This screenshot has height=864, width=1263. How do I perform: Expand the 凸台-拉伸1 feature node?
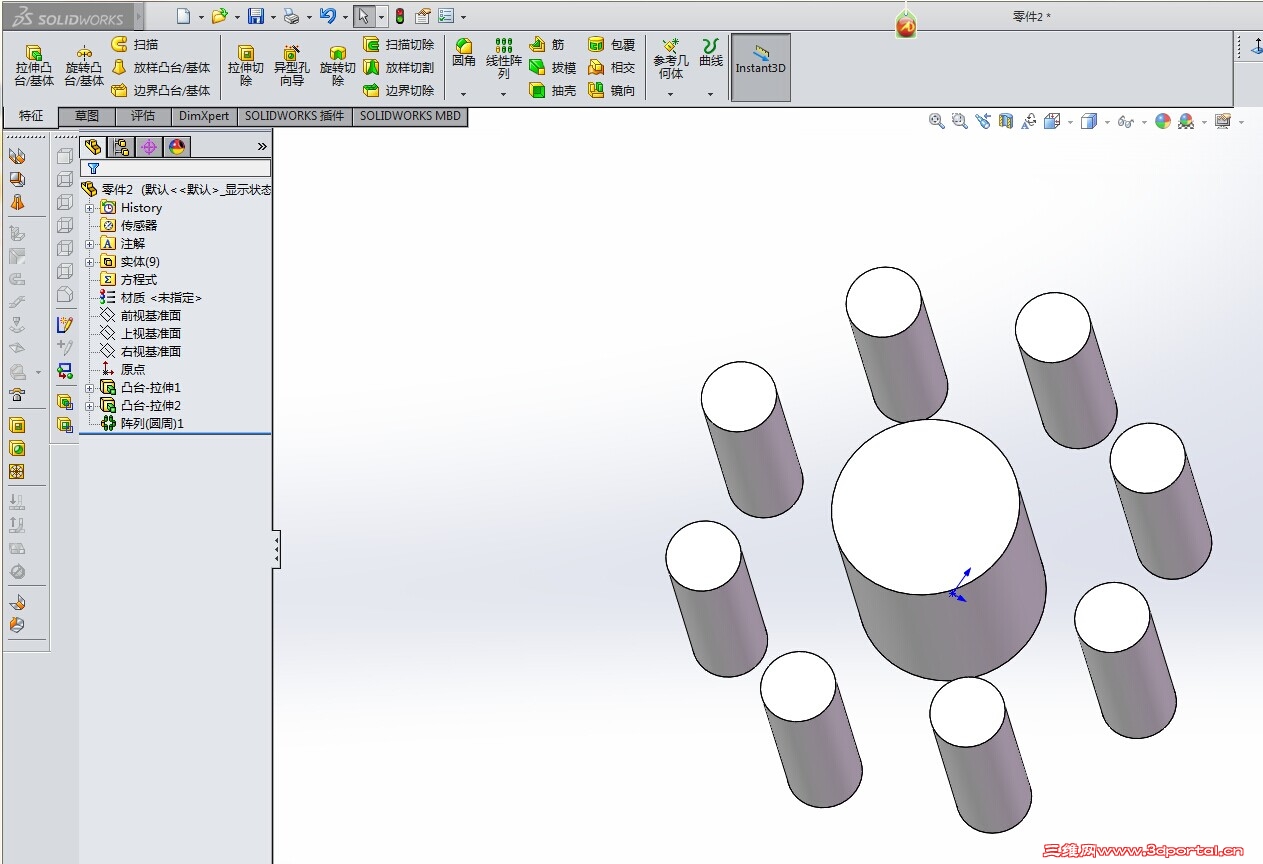[90, 388]
